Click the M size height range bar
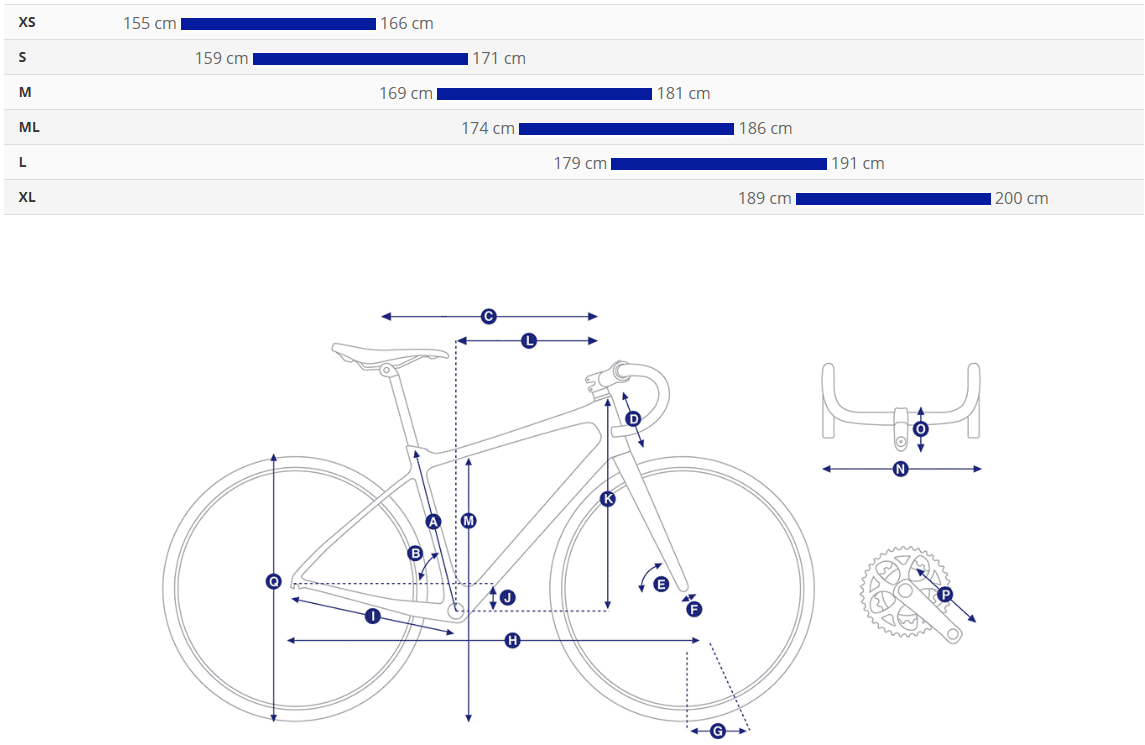The height and width of the screenshot is (745, 1145). [544, 94]
